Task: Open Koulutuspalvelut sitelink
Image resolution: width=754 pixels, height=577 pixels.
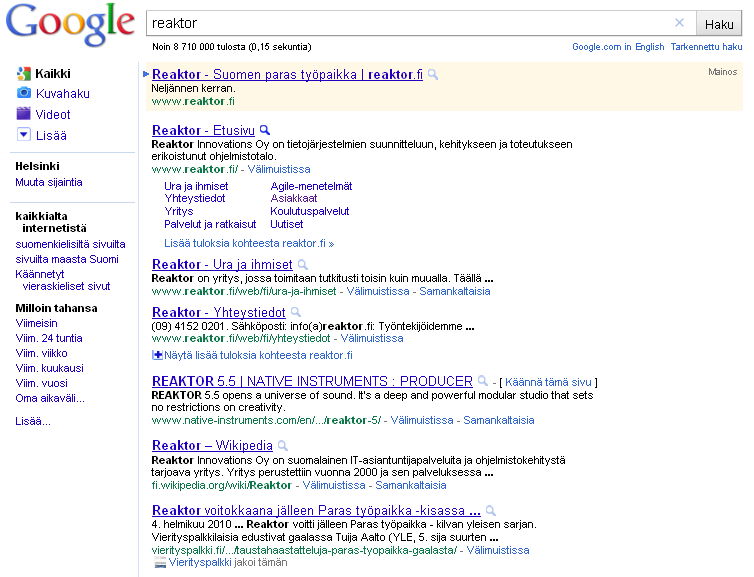Action: [x=310, y=211]
